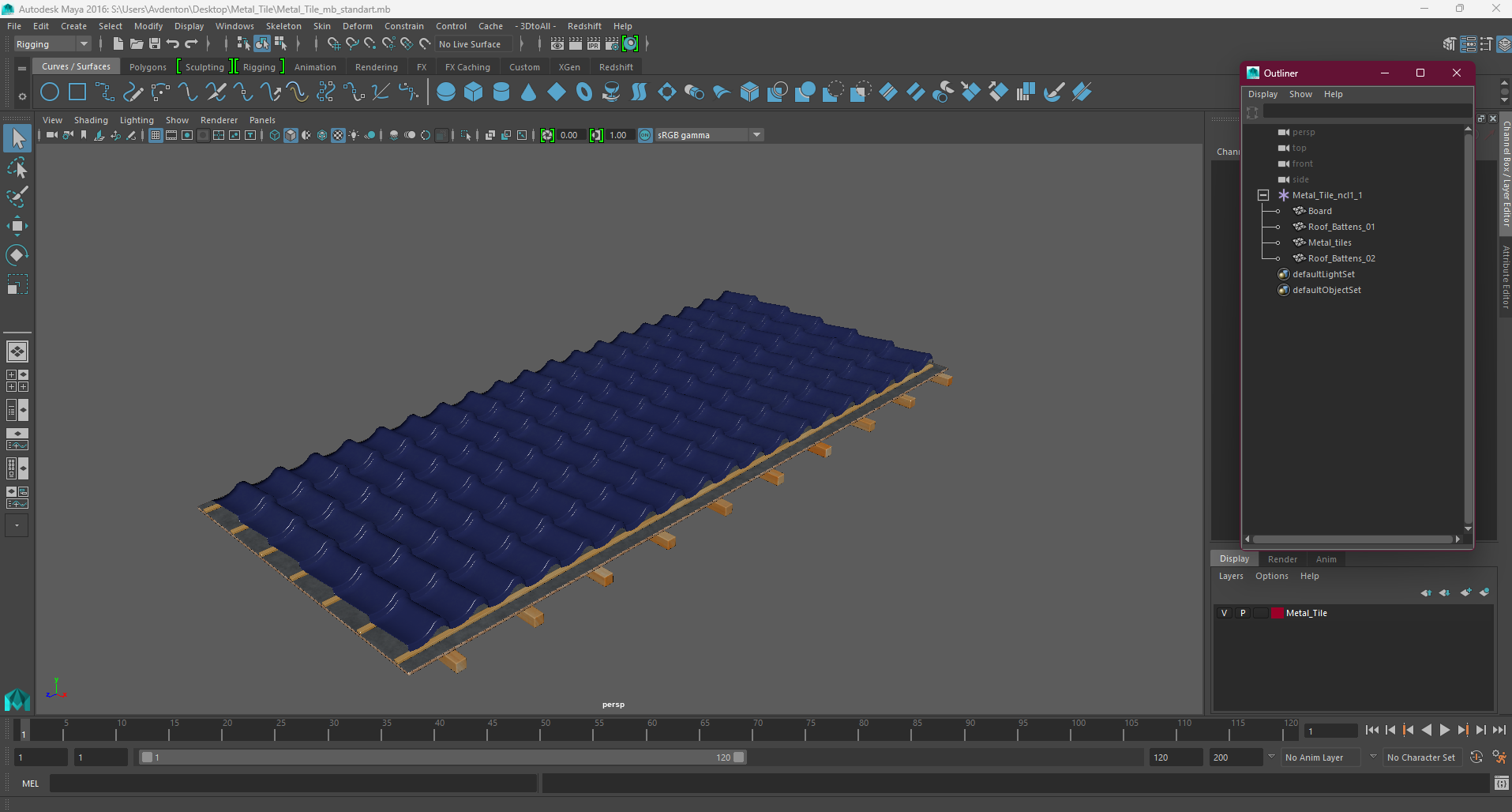Create a NURBS cylinder from shelf
The image size is (1512, 812).
tap(501, 92)
